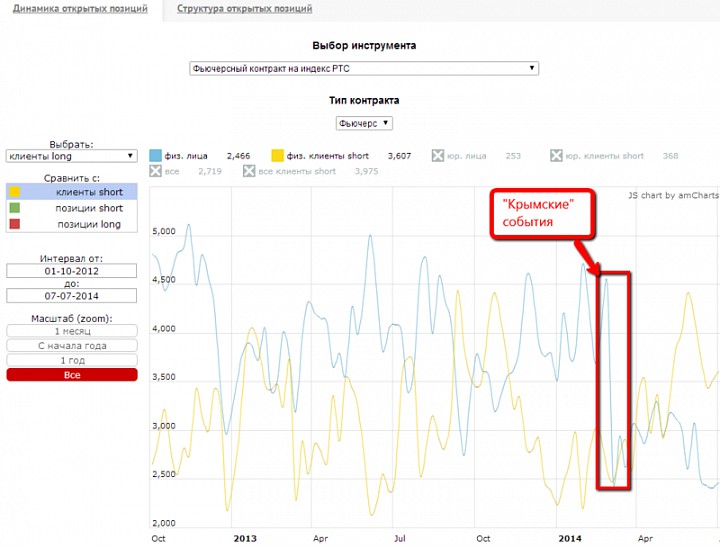Select клиенты short comparison option

[x=72, y=192]
